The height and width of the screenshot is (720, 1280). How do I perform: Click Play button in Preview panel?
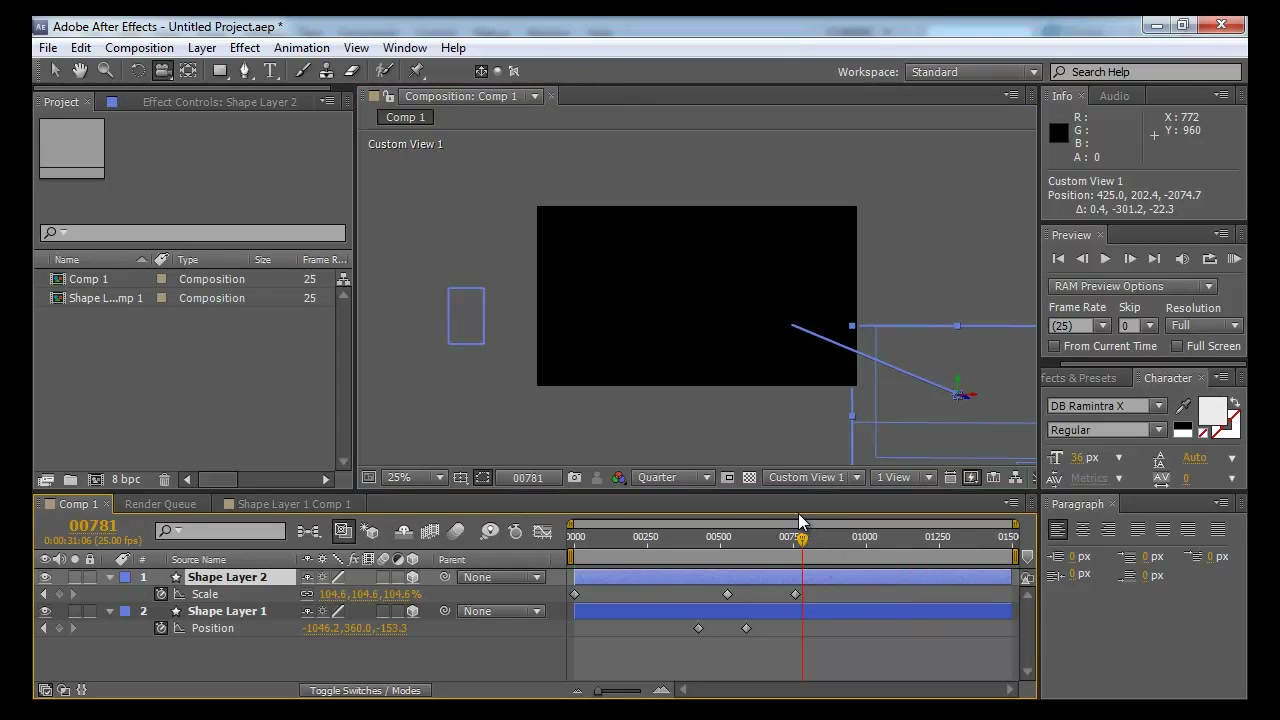(1105, 259)
